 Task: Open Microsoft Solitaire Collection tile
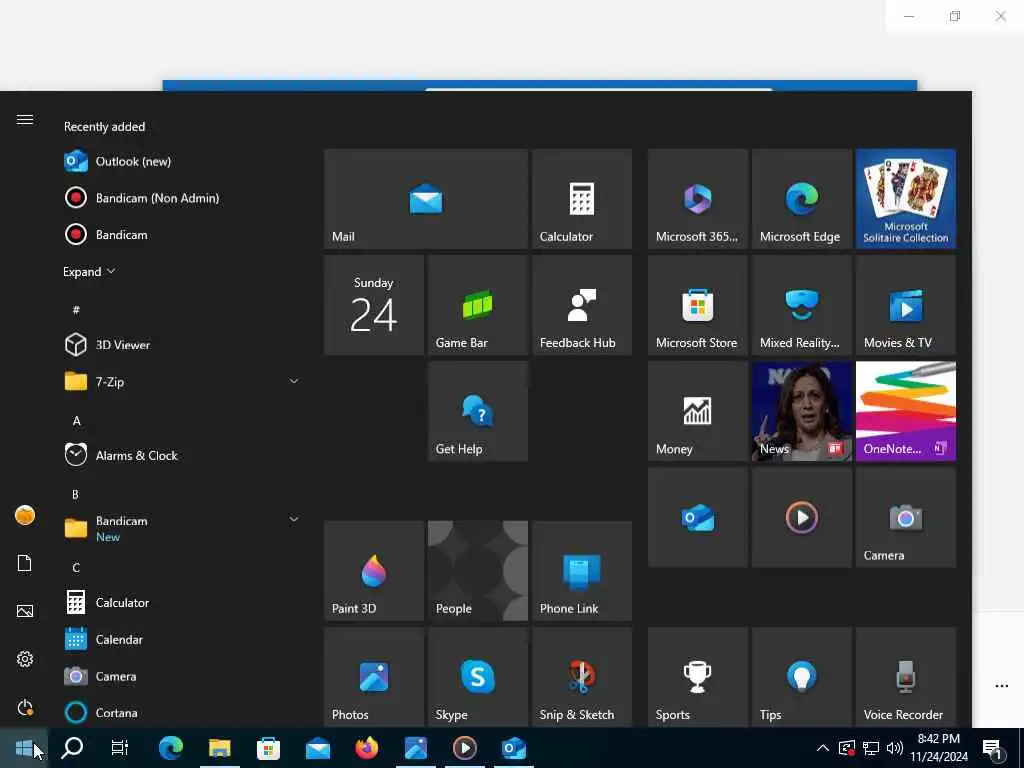(x=906, y=199)
